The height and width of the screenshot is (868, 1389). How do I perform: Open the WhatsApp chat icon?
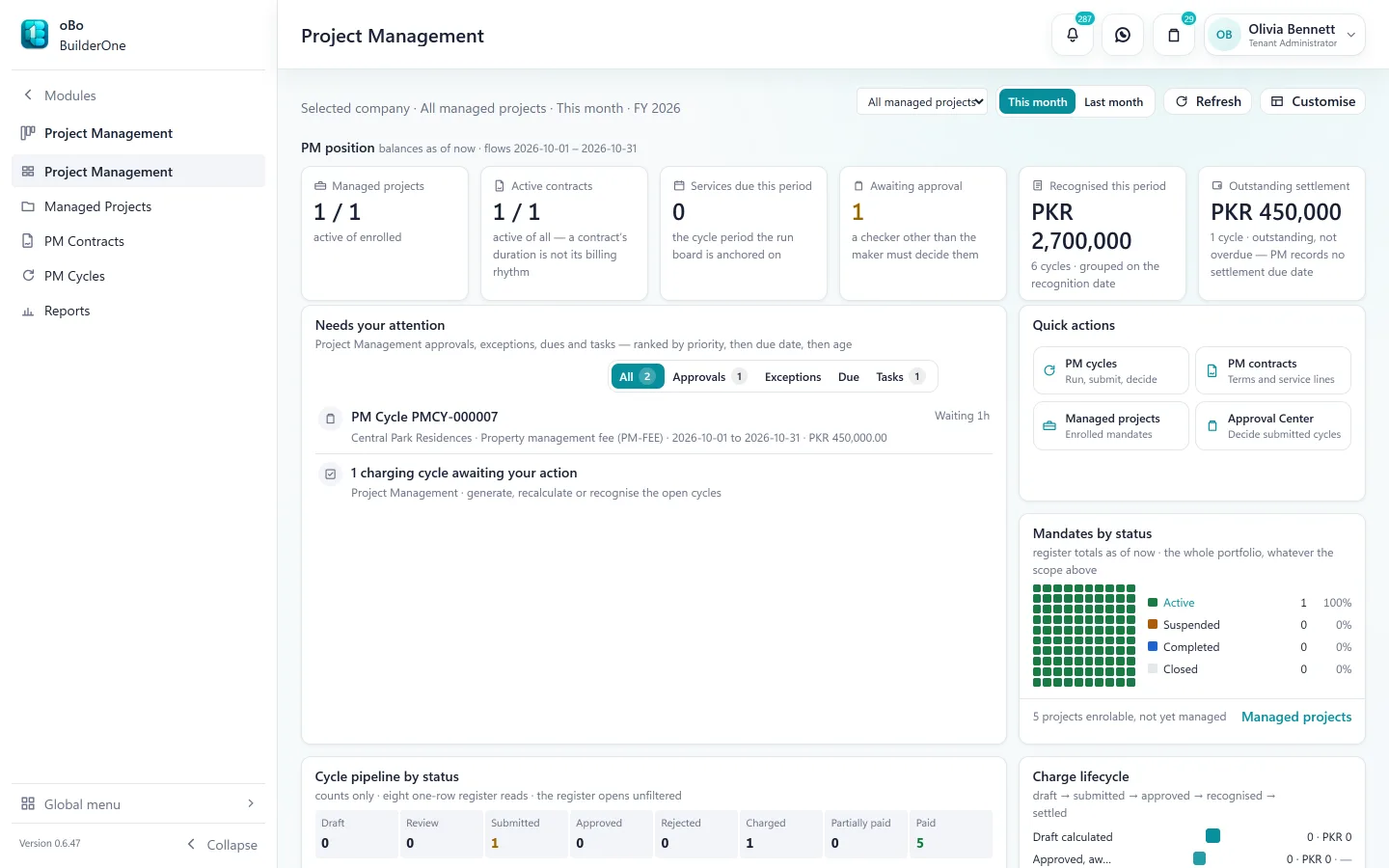[x=1123, y=35]
